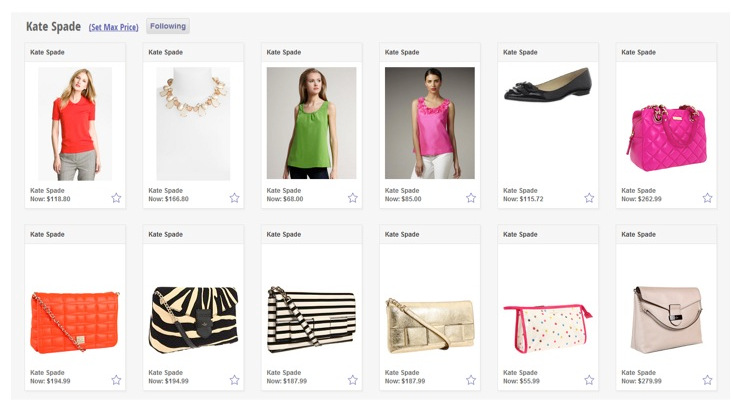Favorite the beige shoulder bag at $279.99

click(708, 380)
